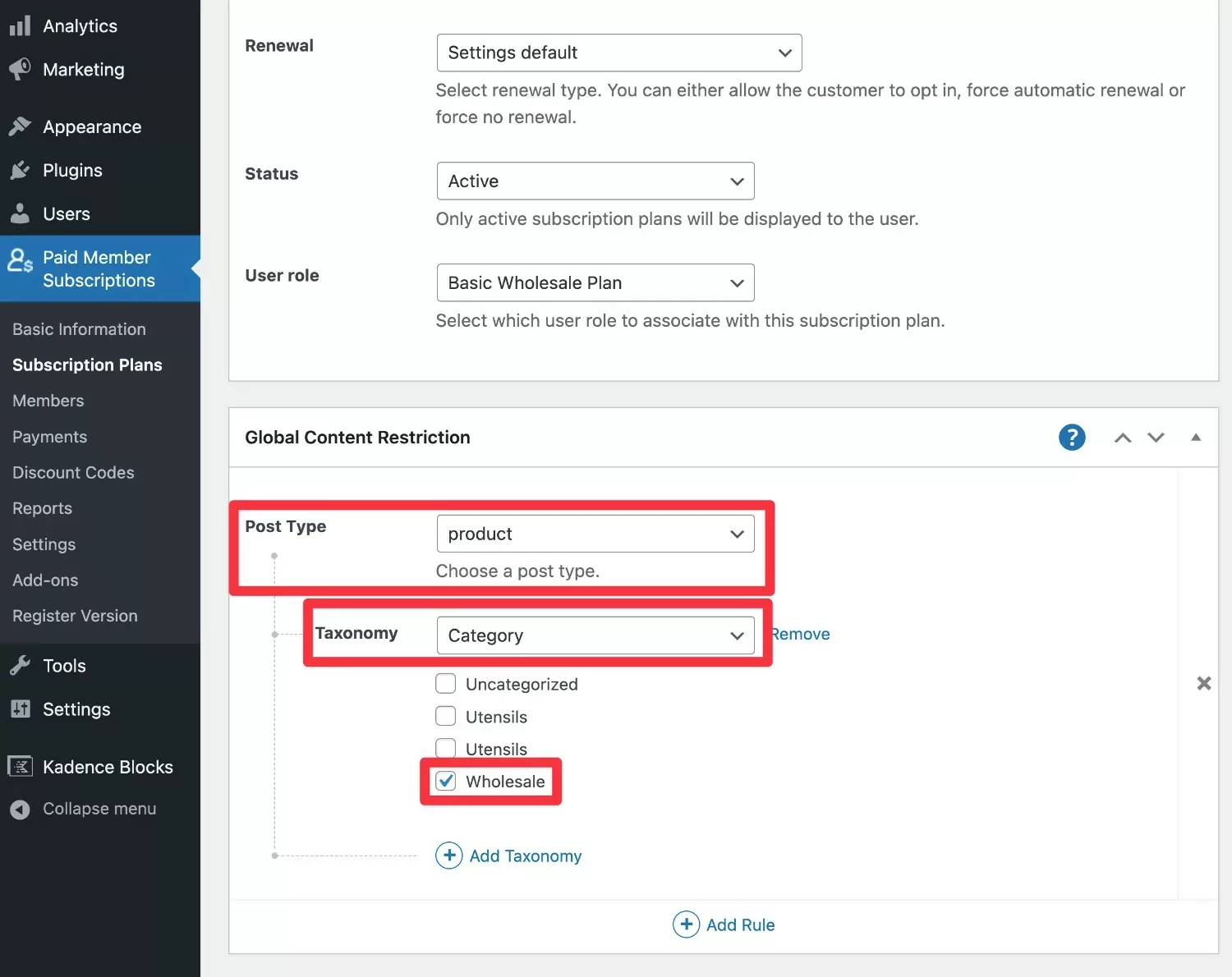This screenshot has height=977, width=1232.
Task: Open Paid Member Subscriptions menu
Action: [x=100, y=268]
